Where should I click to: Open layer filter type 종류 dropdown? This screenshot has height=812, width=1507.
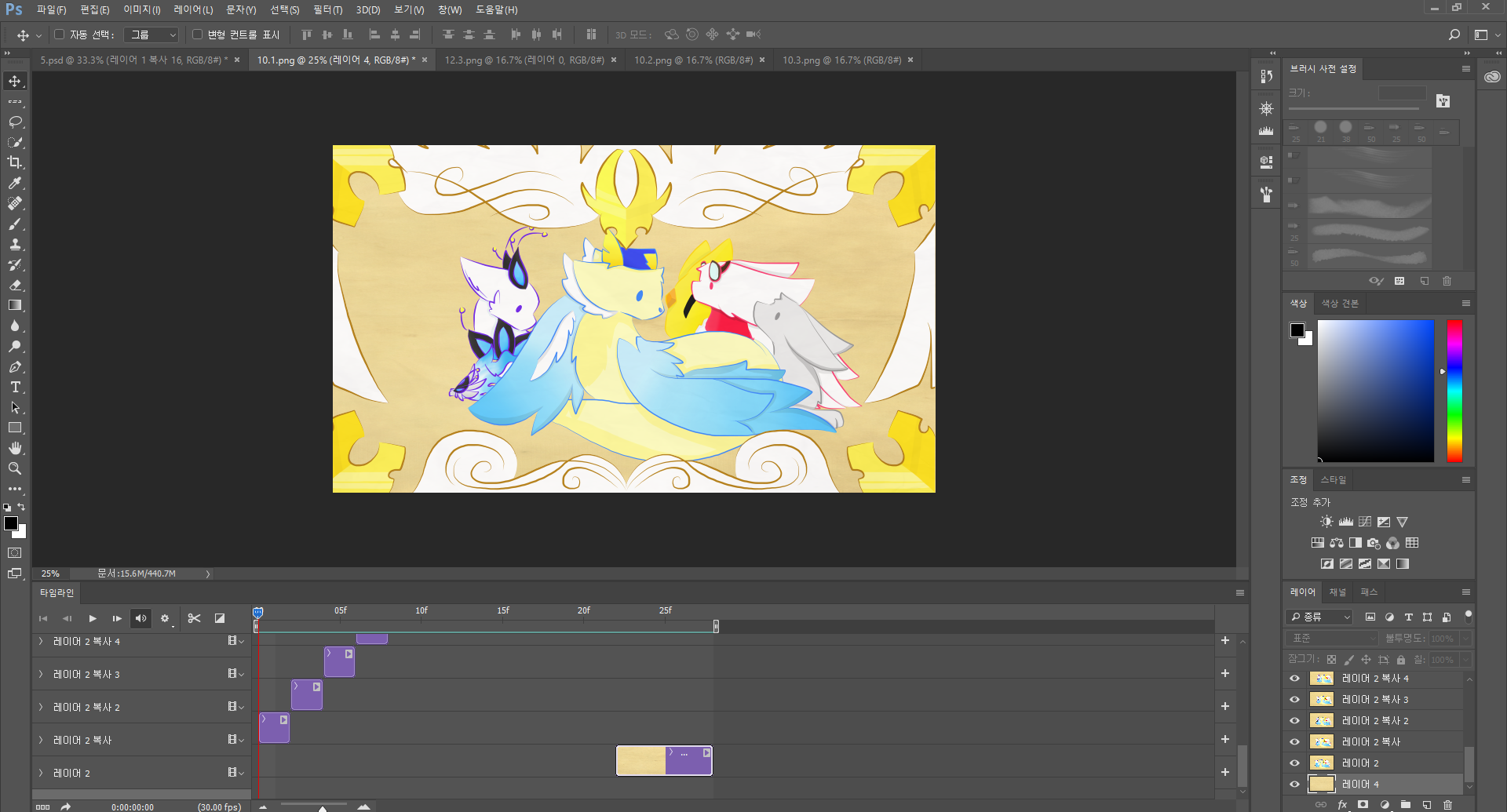(x=1320, y=617)
